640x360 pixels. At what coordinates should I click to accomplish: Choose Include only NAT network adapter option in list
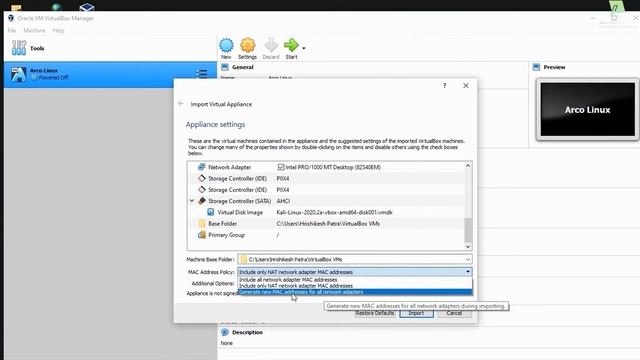pos(355,286)
